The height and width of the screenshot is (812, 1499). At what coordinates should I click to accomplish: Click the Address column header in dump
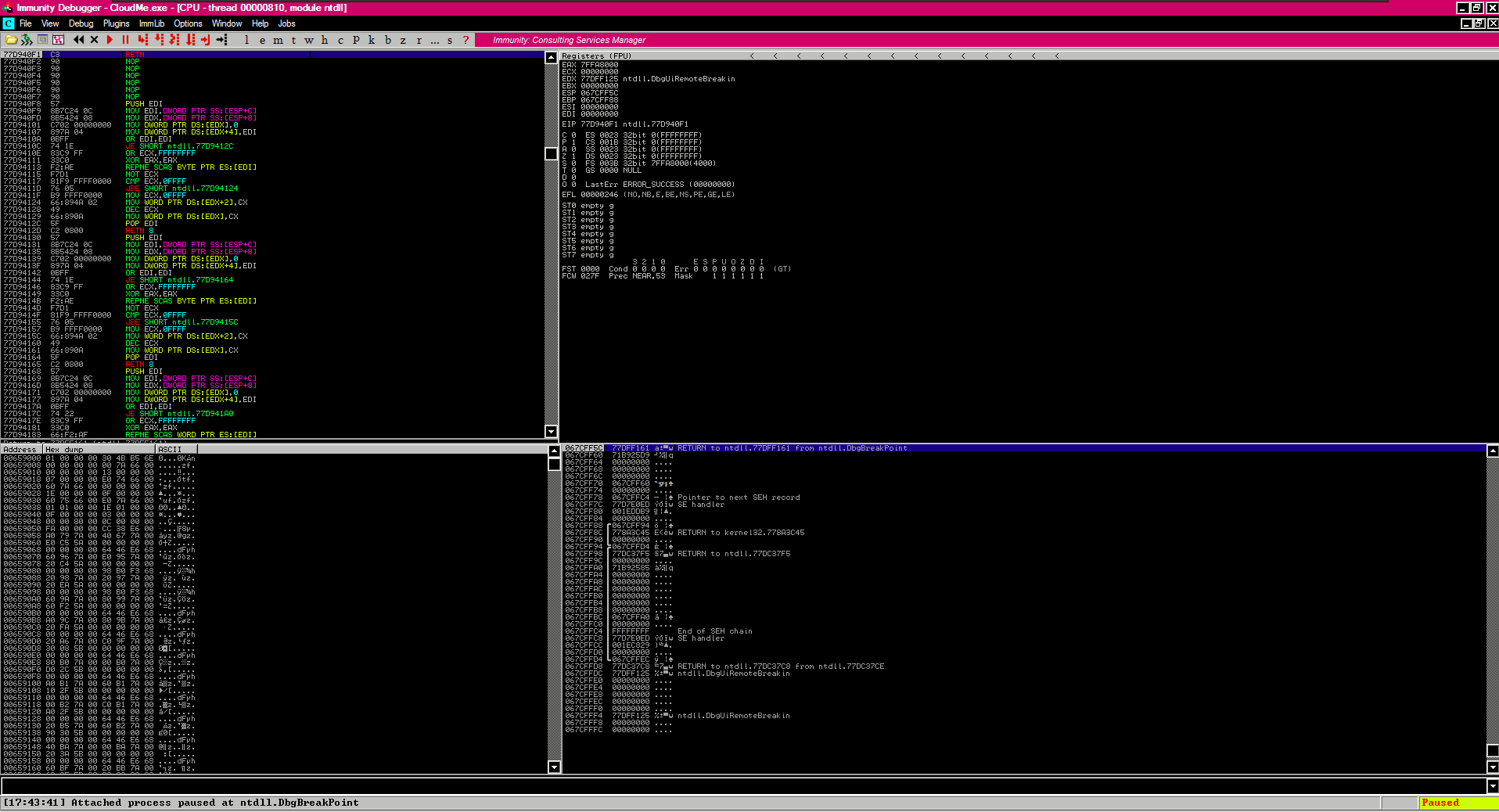pos(21,449)
